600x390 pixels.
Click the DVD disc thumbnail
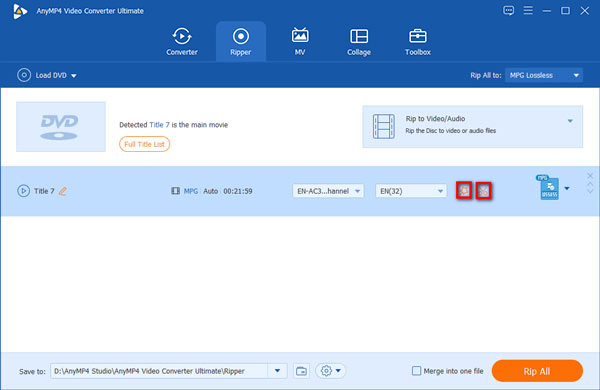60,126
